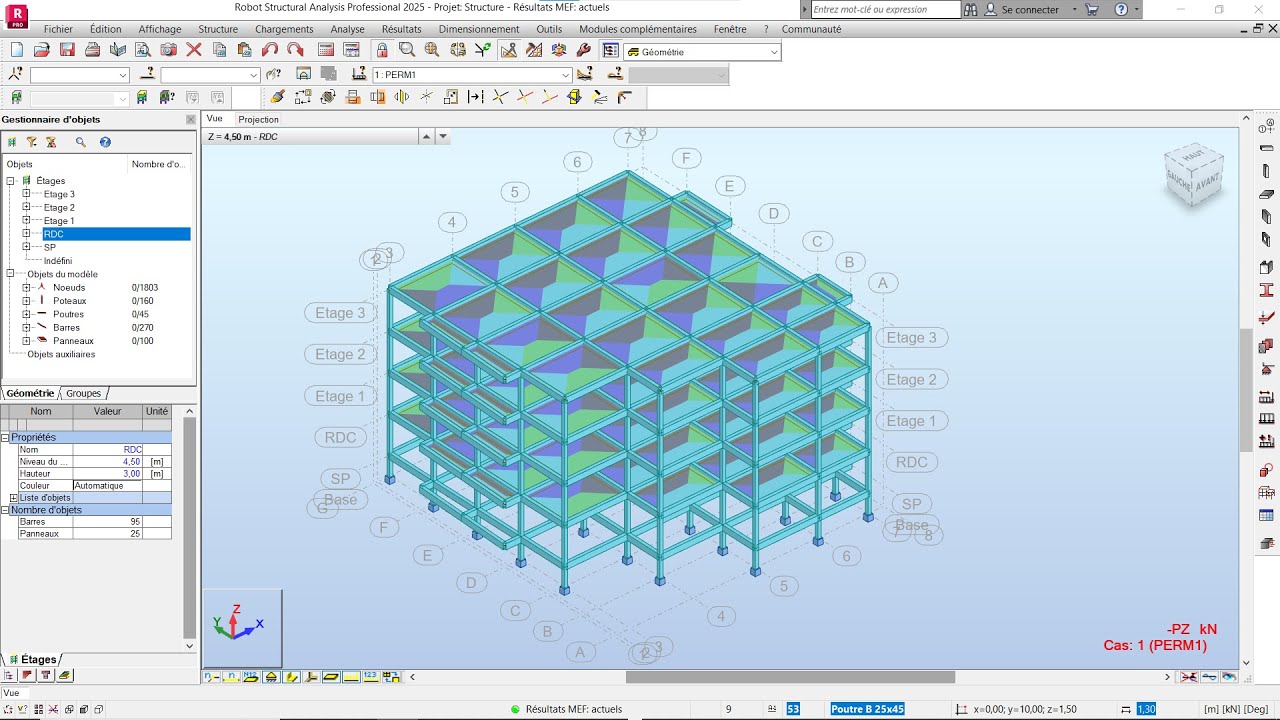This screenshot has height=720, width=1280.
Task: Toggle node numbers display icon
Action: point(211,677)
